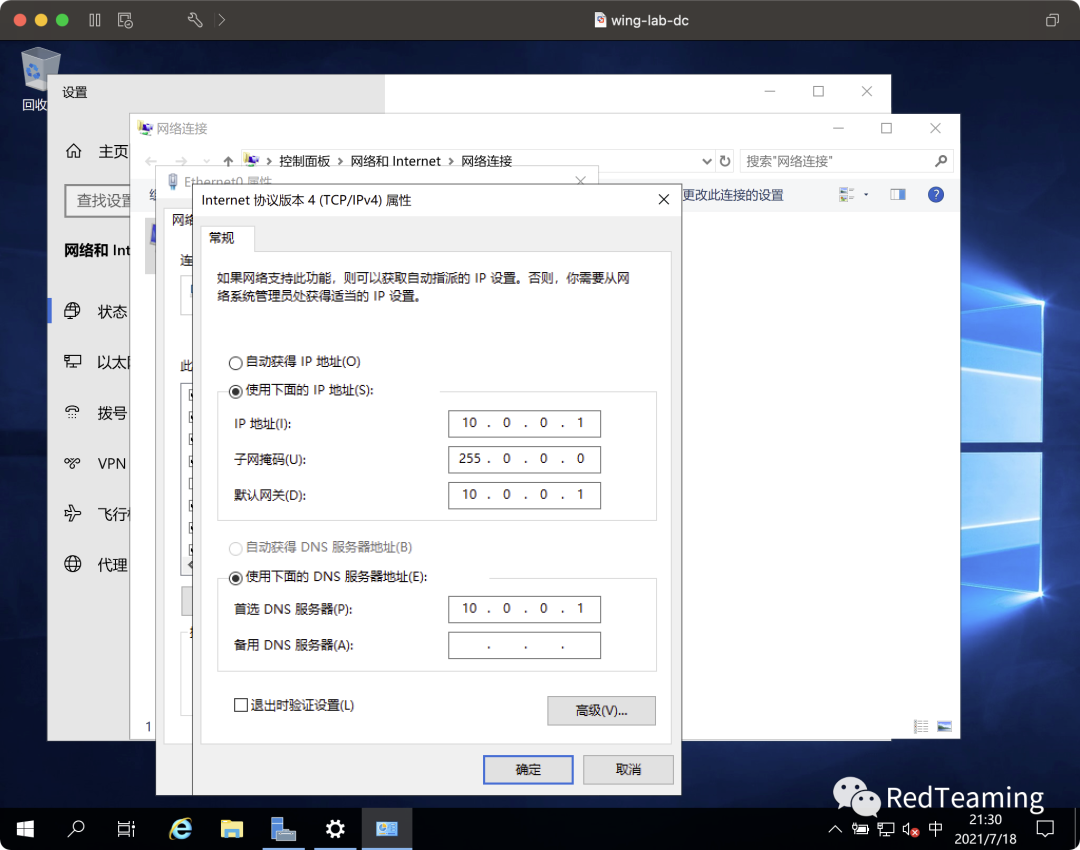This screenshot has height=850, width=1080.
Task: Click the home icon in Settings window
Action: (74, 151)
